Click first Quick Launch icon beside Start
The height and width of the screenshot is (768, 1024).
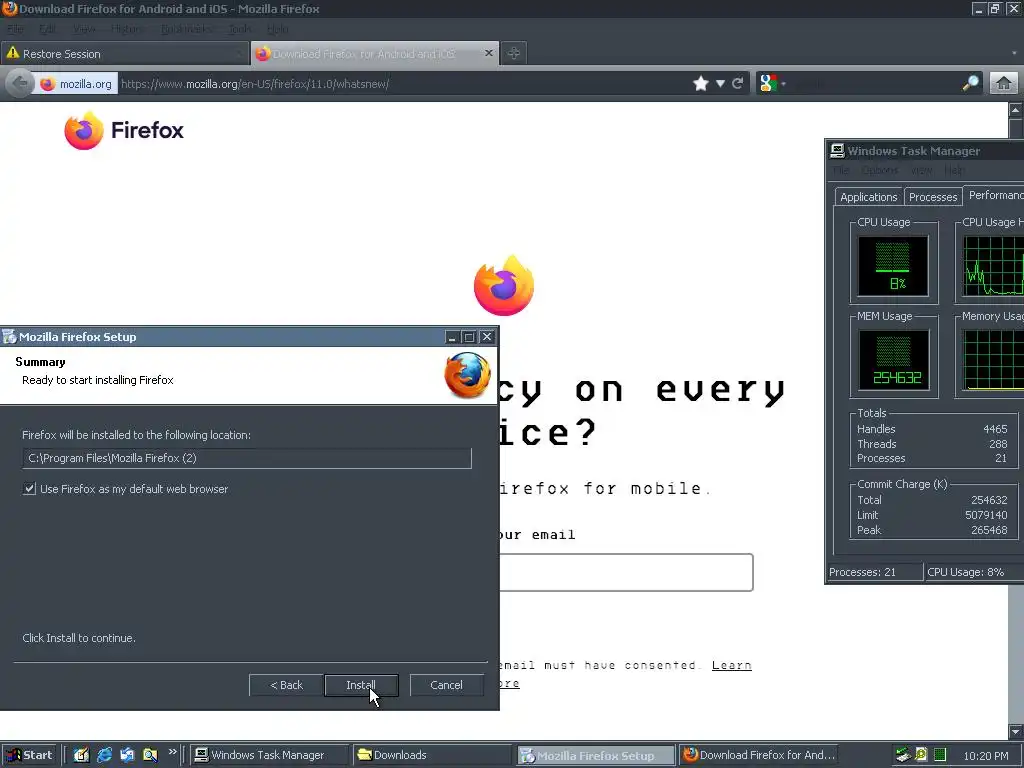pyautogui.click(x=81, y=755)
